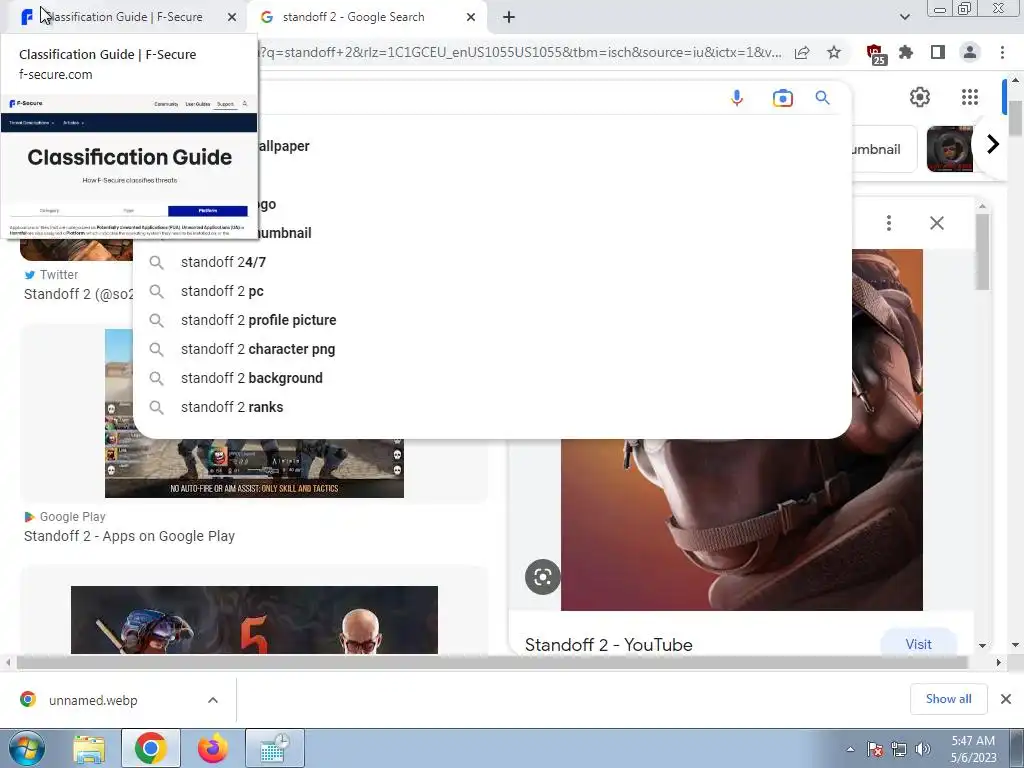Open Chrome's three-dot menu

[x=1002, y=52]
